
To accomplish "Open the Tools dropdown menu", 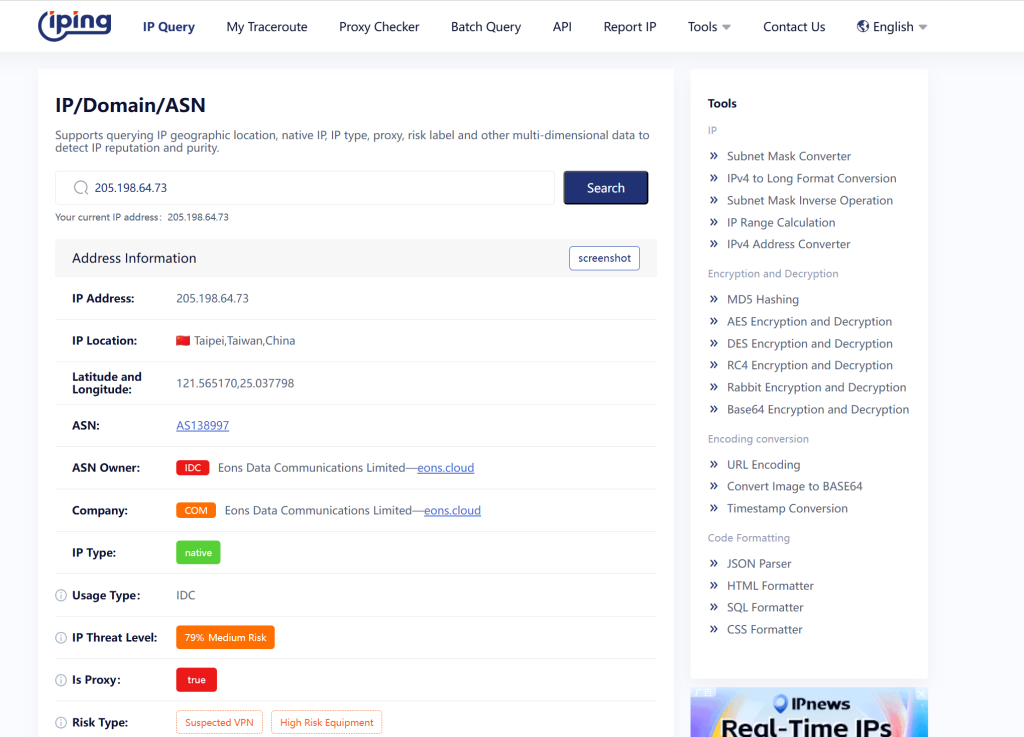I will [708, 26].
